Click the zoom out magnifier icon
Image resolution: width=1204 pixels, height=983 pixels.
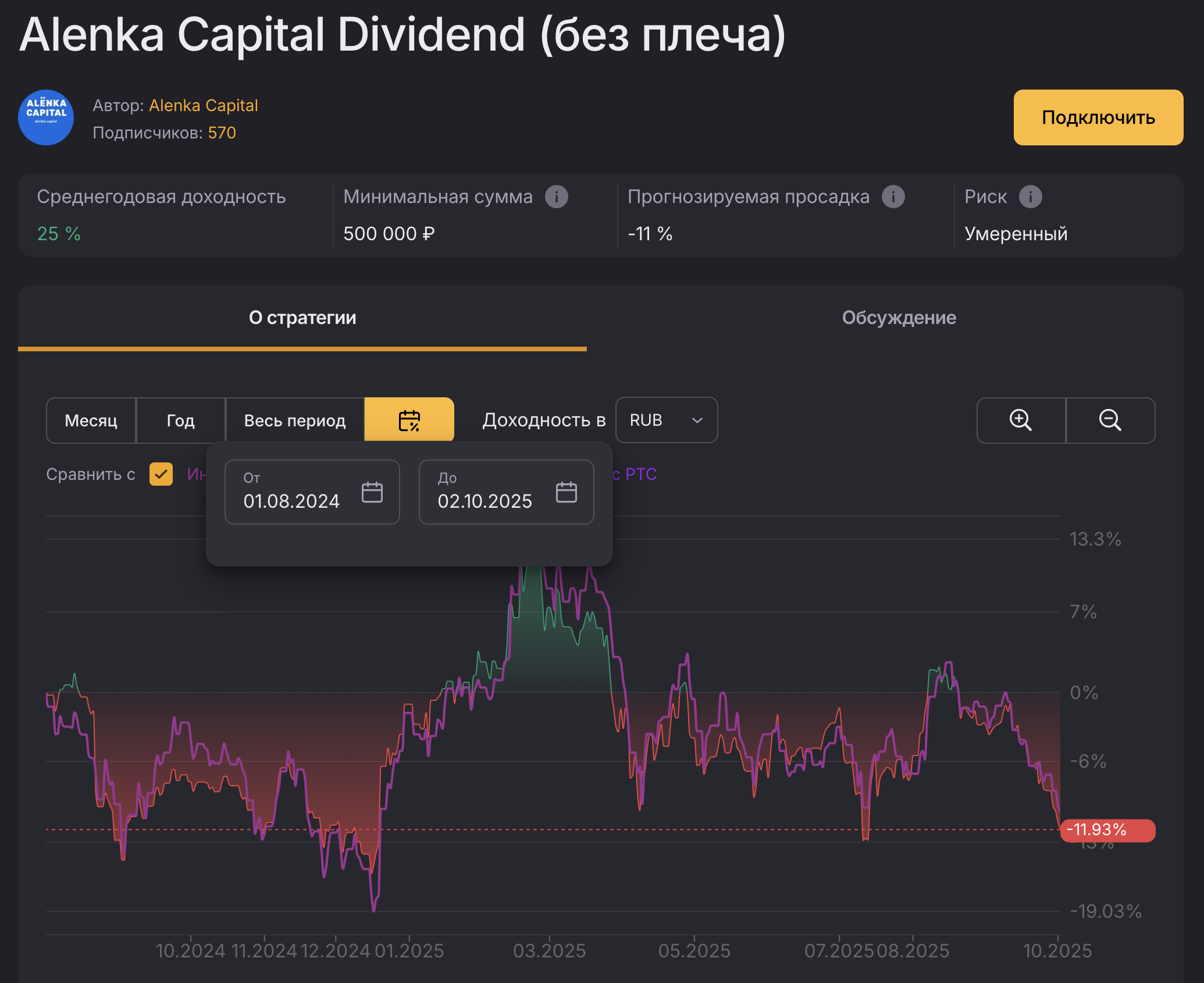click(1110, 420)
